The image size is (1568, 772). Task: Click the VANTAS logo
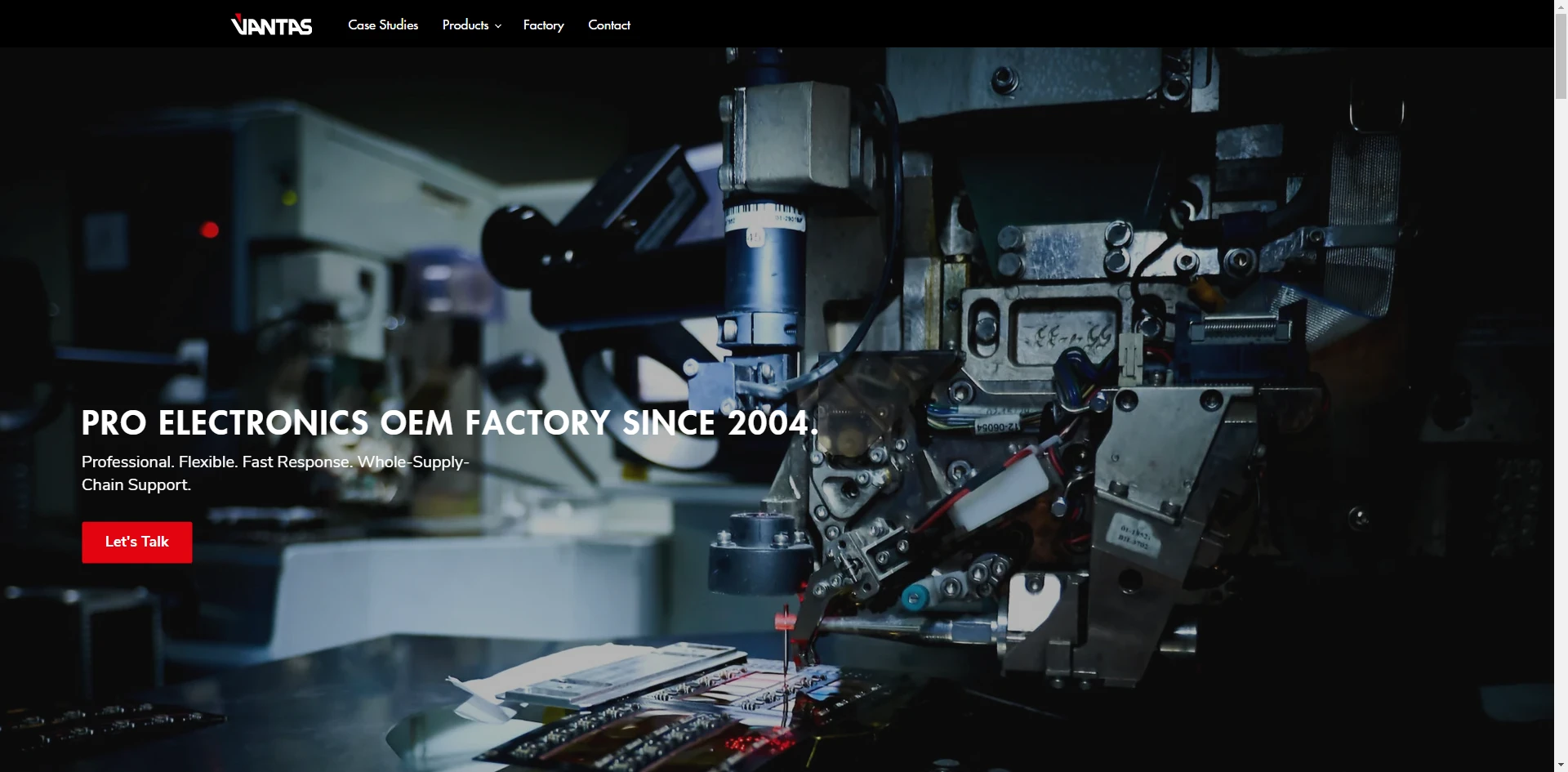(x=270, y=24)
